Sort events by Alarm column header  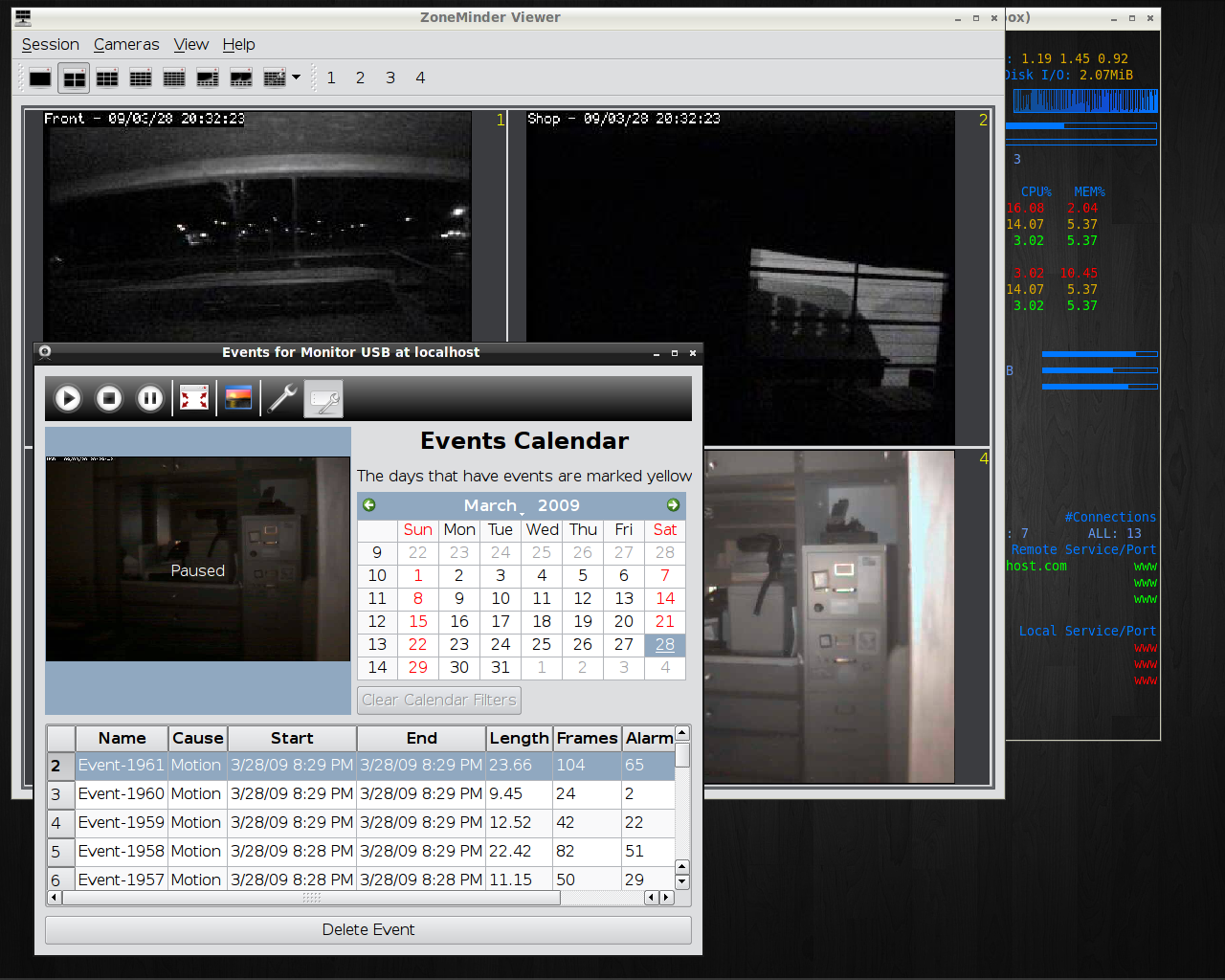[x=649, y=738]
